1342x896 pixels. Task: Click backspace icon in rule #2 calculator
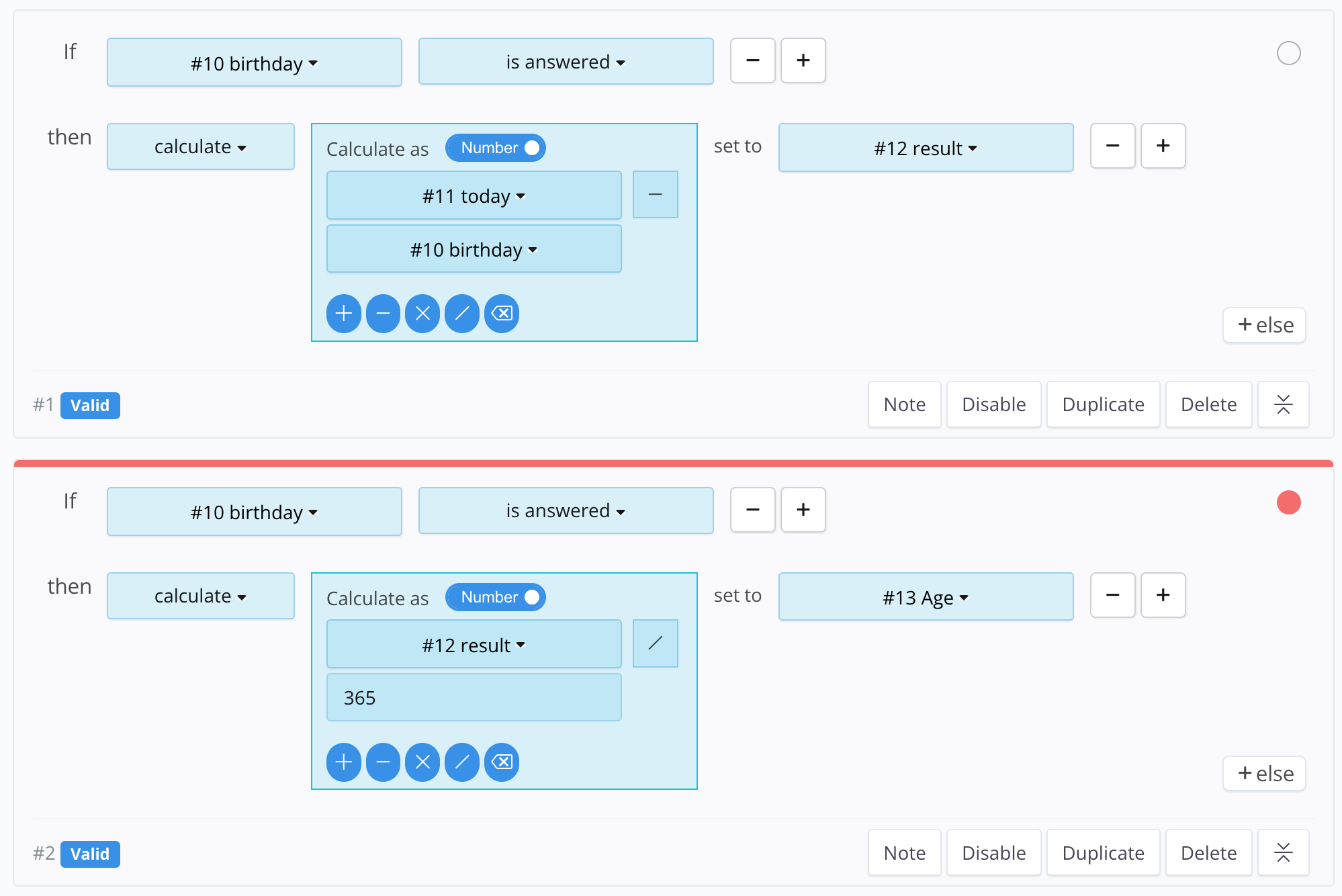tap(502, 762)
